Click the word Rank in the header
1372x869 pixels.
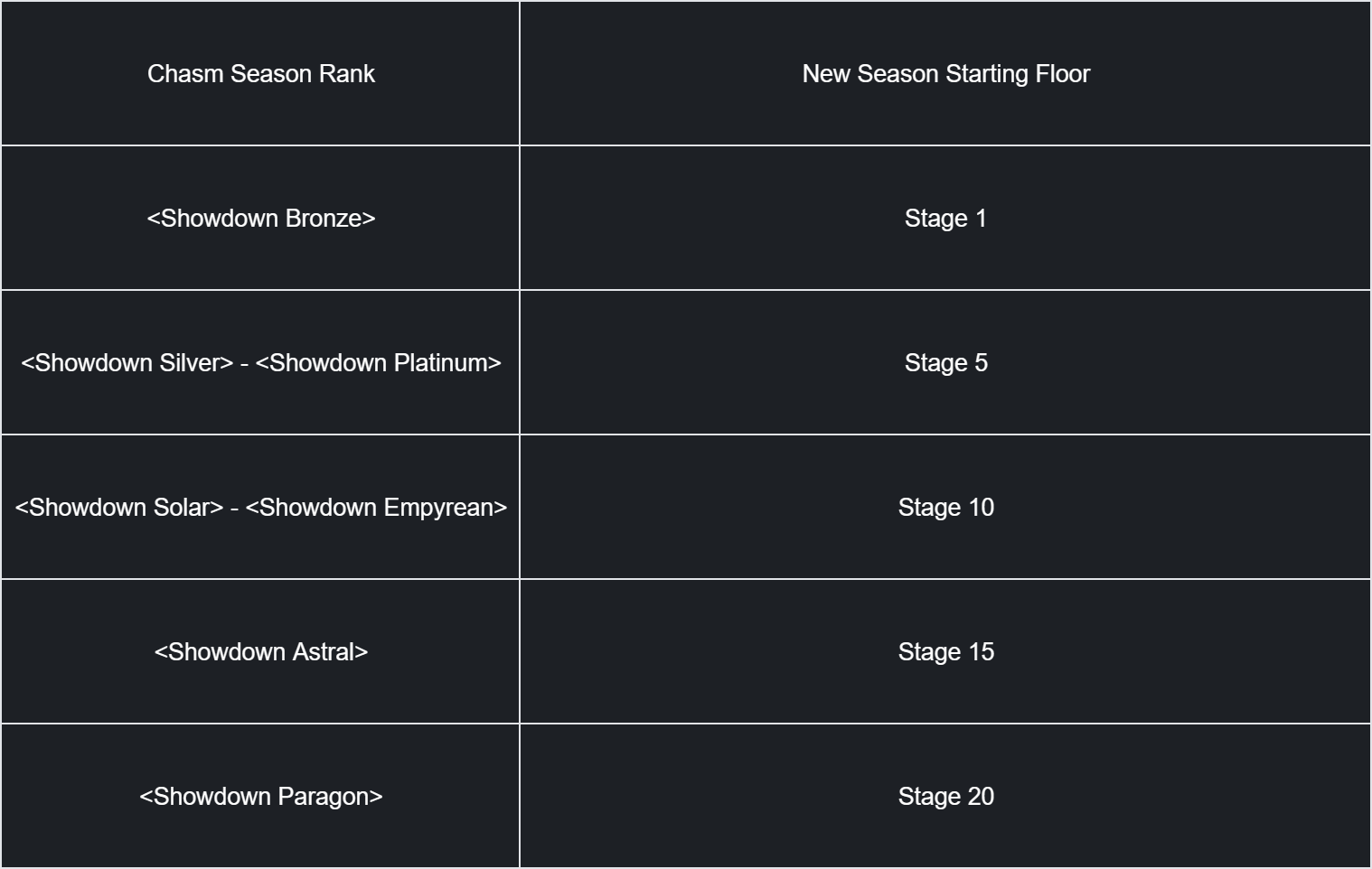click(x=347, y=74)
